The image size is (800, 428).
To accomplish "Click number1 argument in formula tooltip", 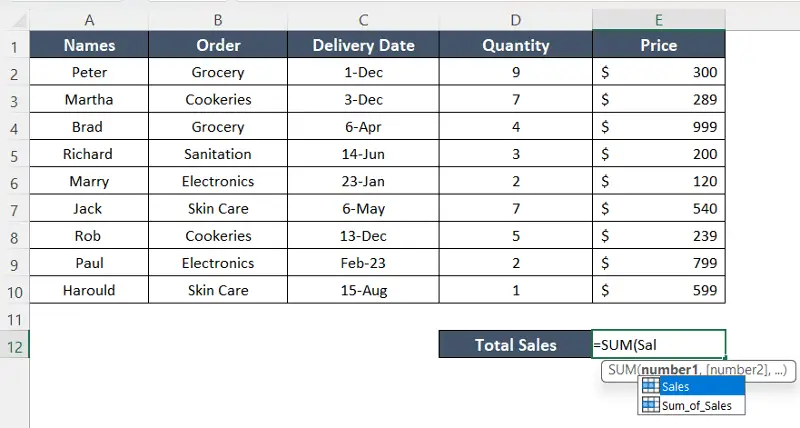I will pyautogui.click(x=672, y=370).
